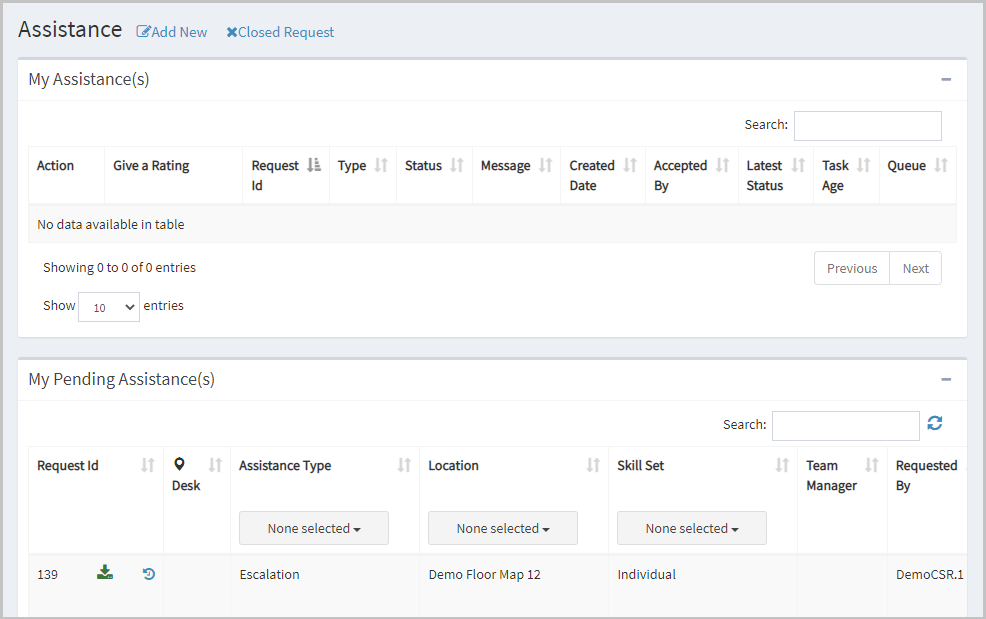
Task: Sort My Assistance table by Accepted By
Action: [x=723, y=165]
